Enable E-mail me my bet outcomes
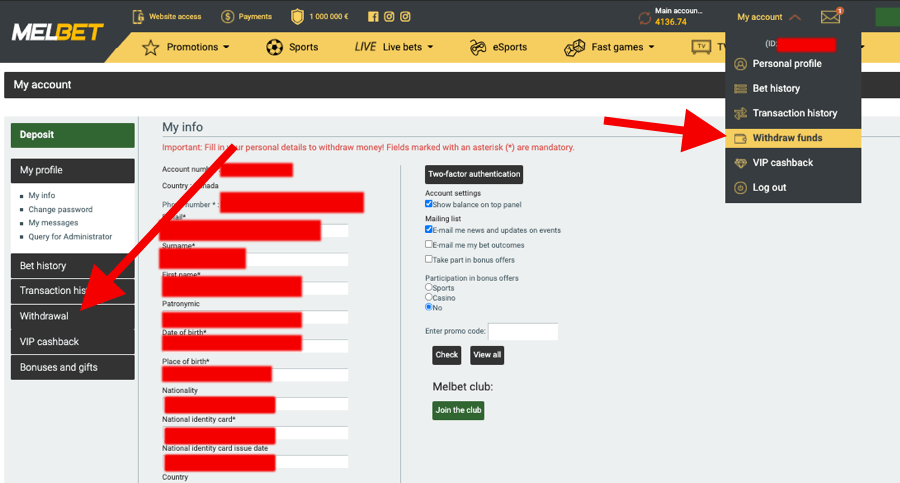Screen dimensions: 900x483 pyautogui.click(x=429, y=244)
